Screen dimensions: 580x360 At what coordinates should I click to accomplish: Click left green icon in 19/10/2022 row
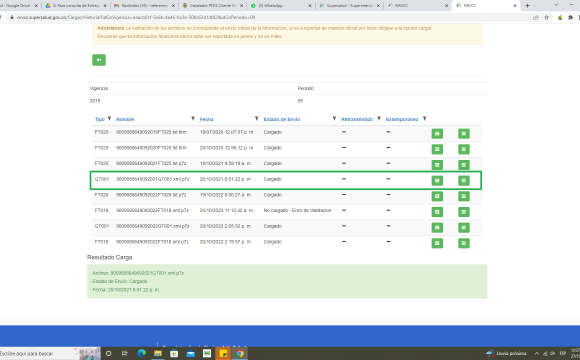tap(437, 196)
